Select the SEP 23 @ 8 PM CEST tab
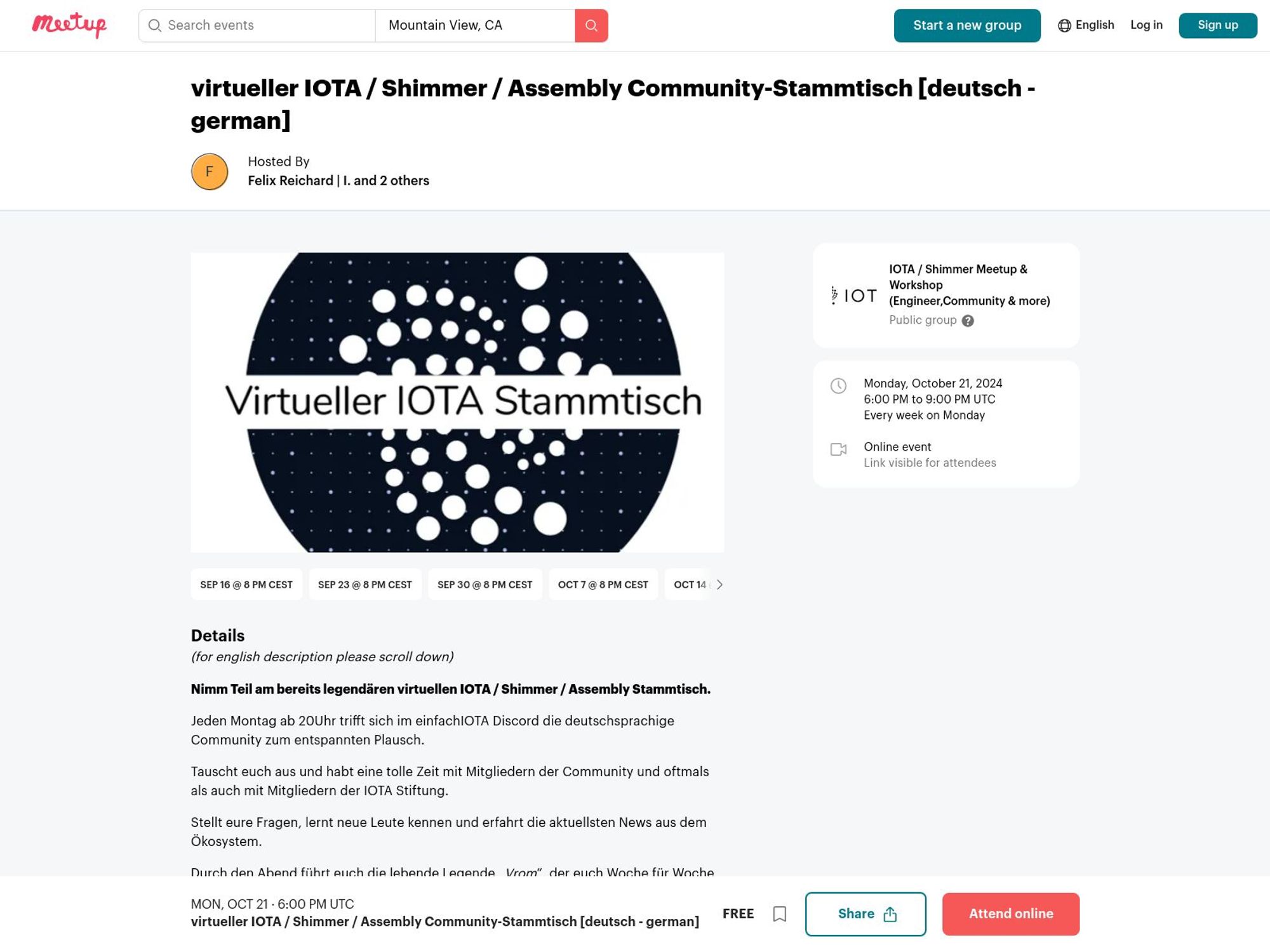1270x952 pixels. 365,585
